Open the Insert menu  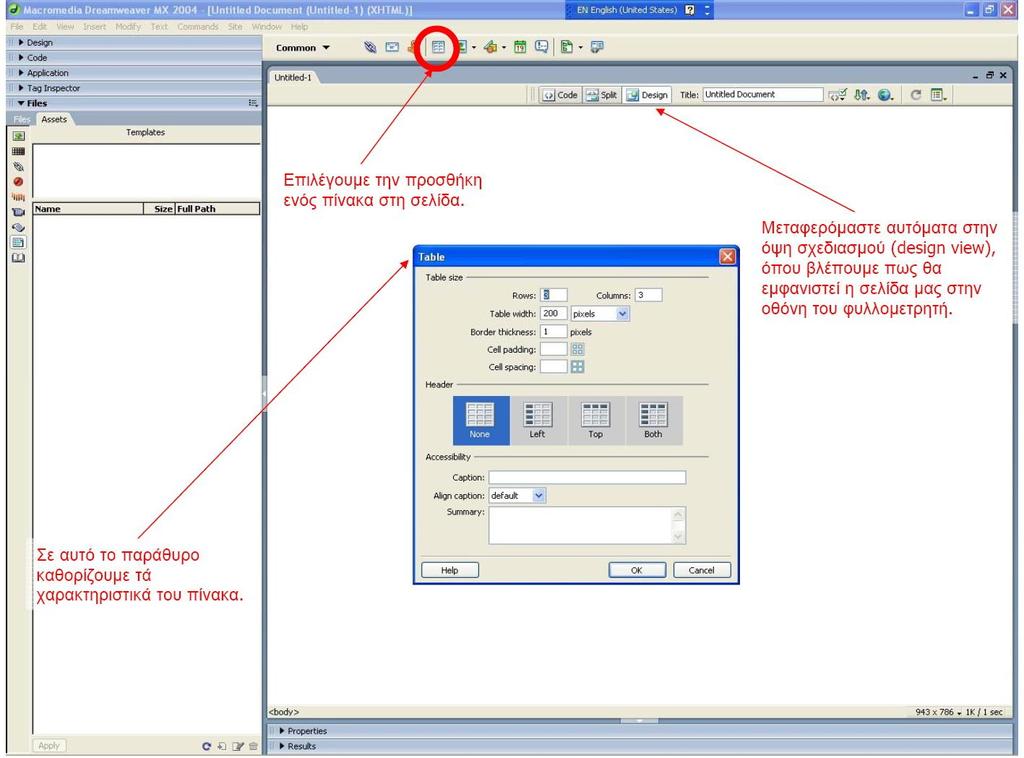95,27
